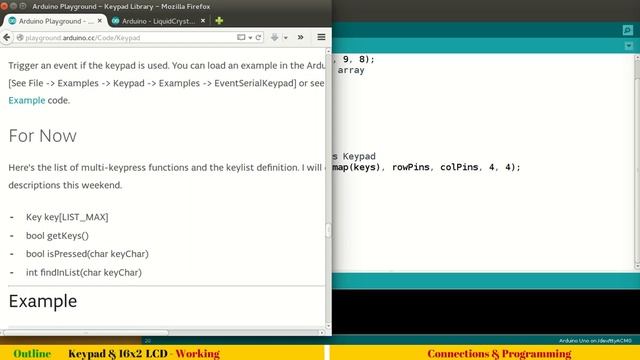Click colPins in Arduino code line
The image size is (640, 360).
(459, 167)
